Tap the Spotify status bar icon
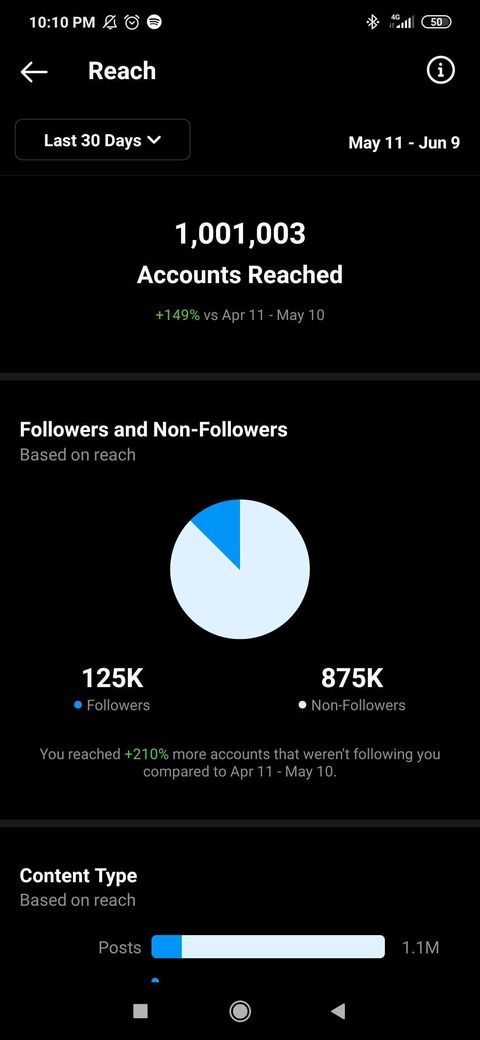This screenshot has width=480, height=1040. tap(154, 23)
